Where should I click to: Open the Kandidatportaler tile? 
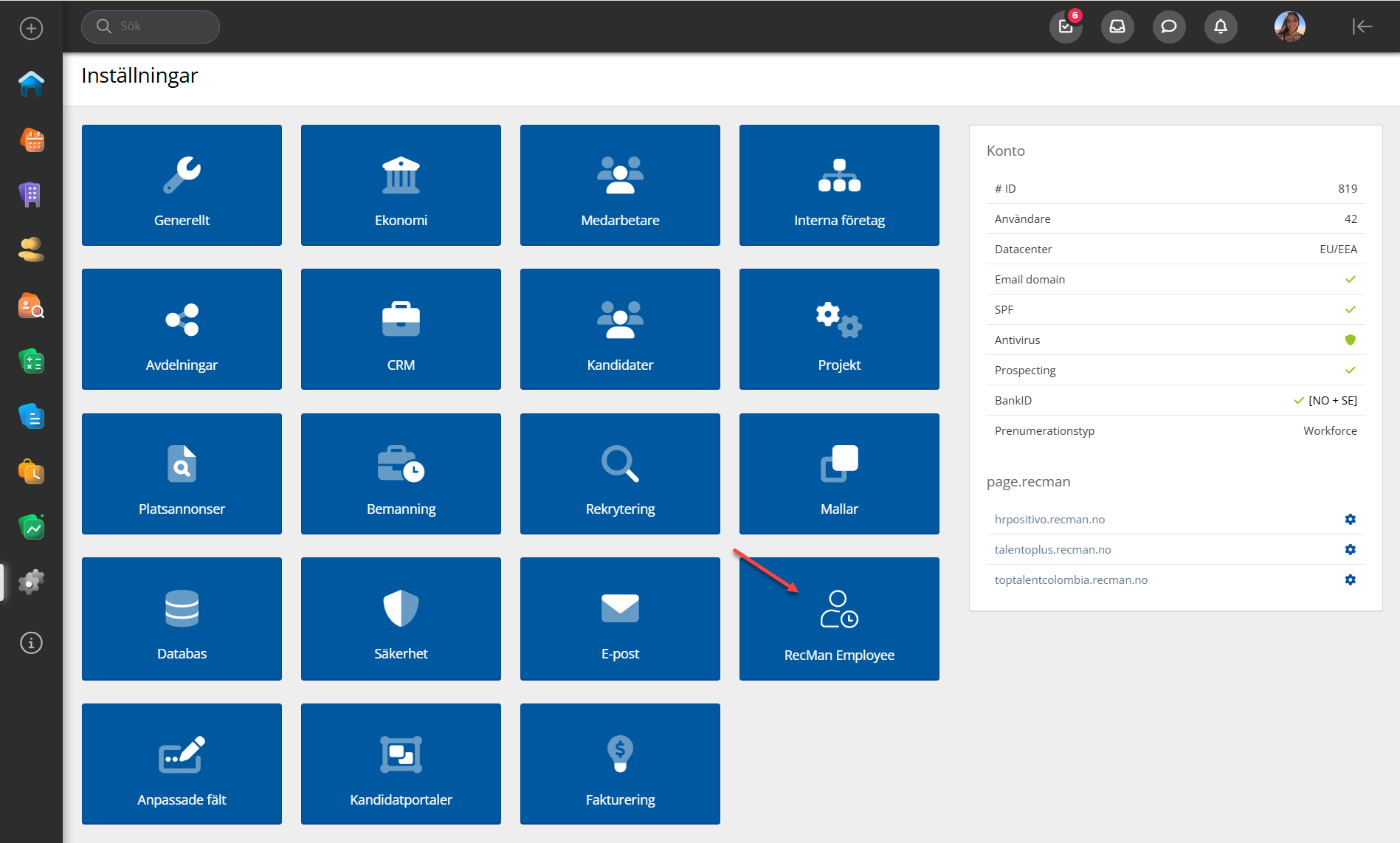[x=401, y=764]
